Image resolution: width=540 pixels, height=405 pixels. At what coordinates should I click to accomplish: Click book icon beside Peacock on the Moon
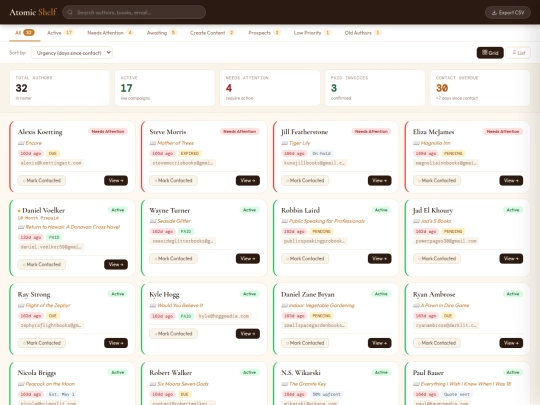21,384
